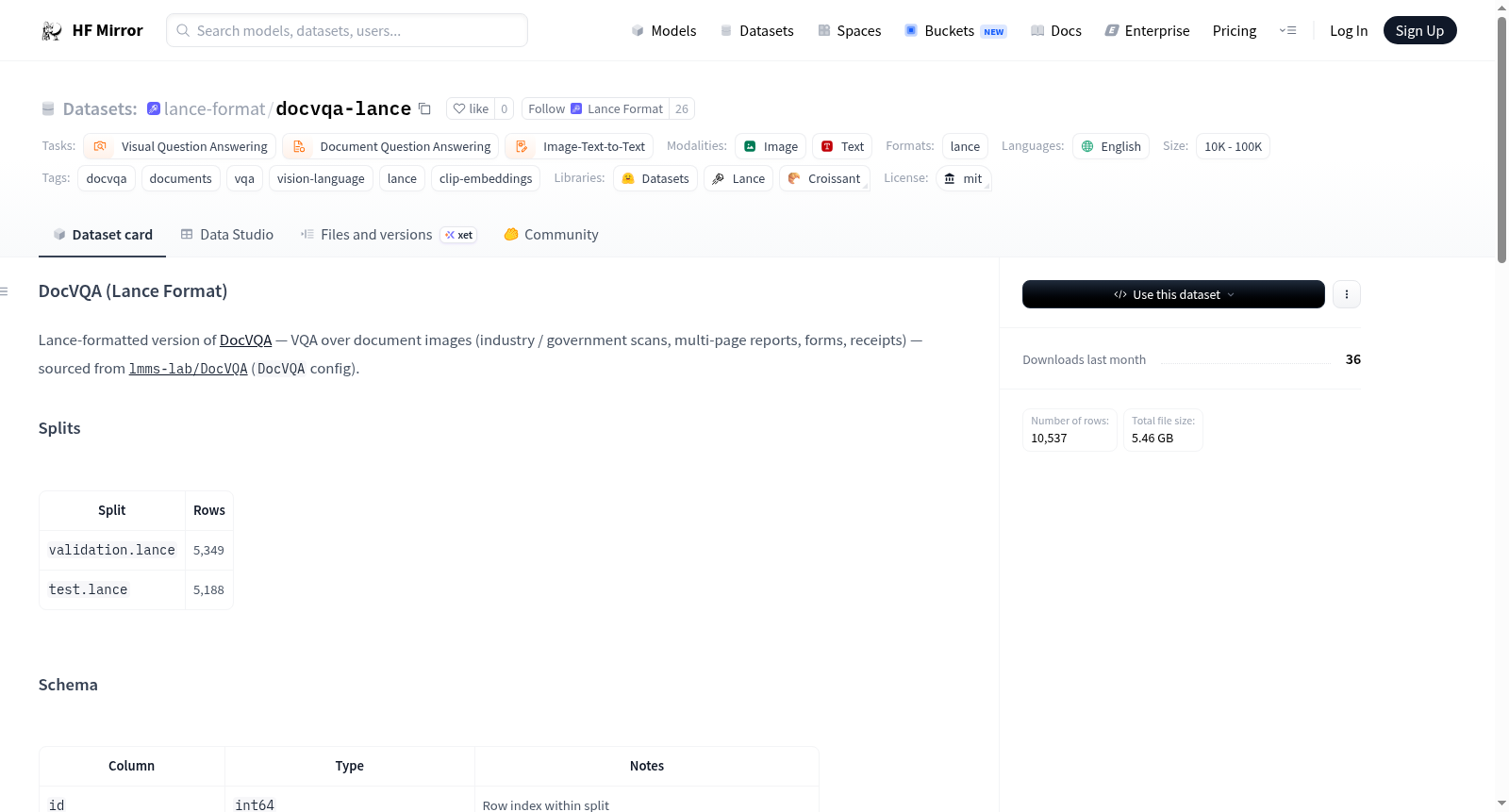
Task: Click the vqa tag
Action: coord(244,178)
